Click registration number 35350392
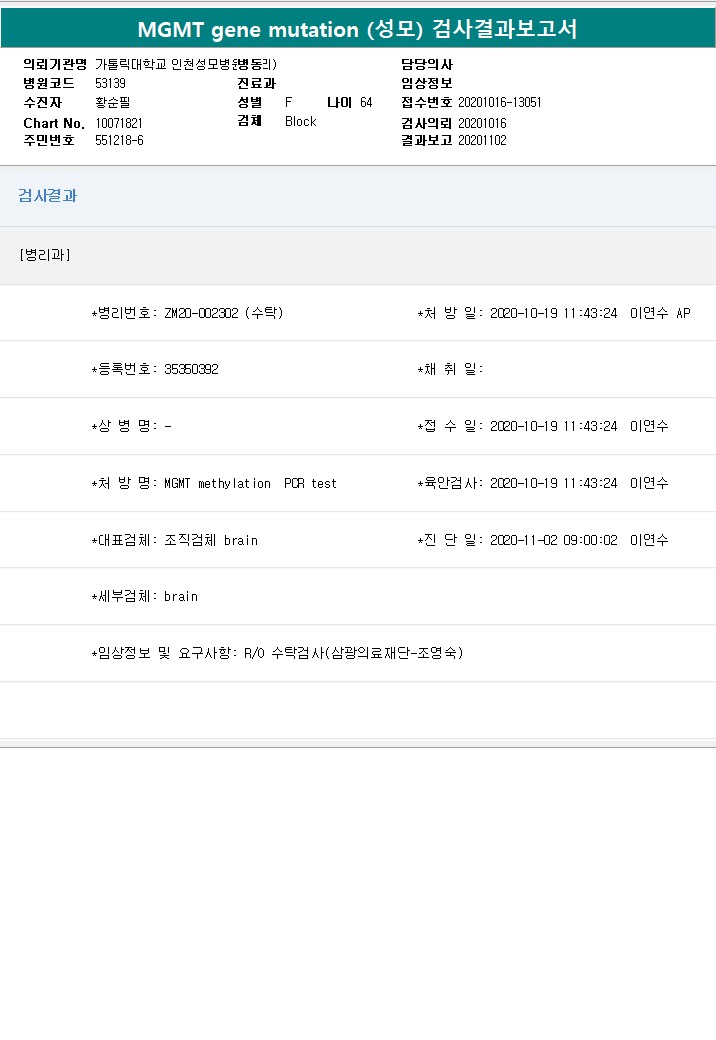Image resolution: width=716 pixels, height=1040 pixels. coord(191,369)
